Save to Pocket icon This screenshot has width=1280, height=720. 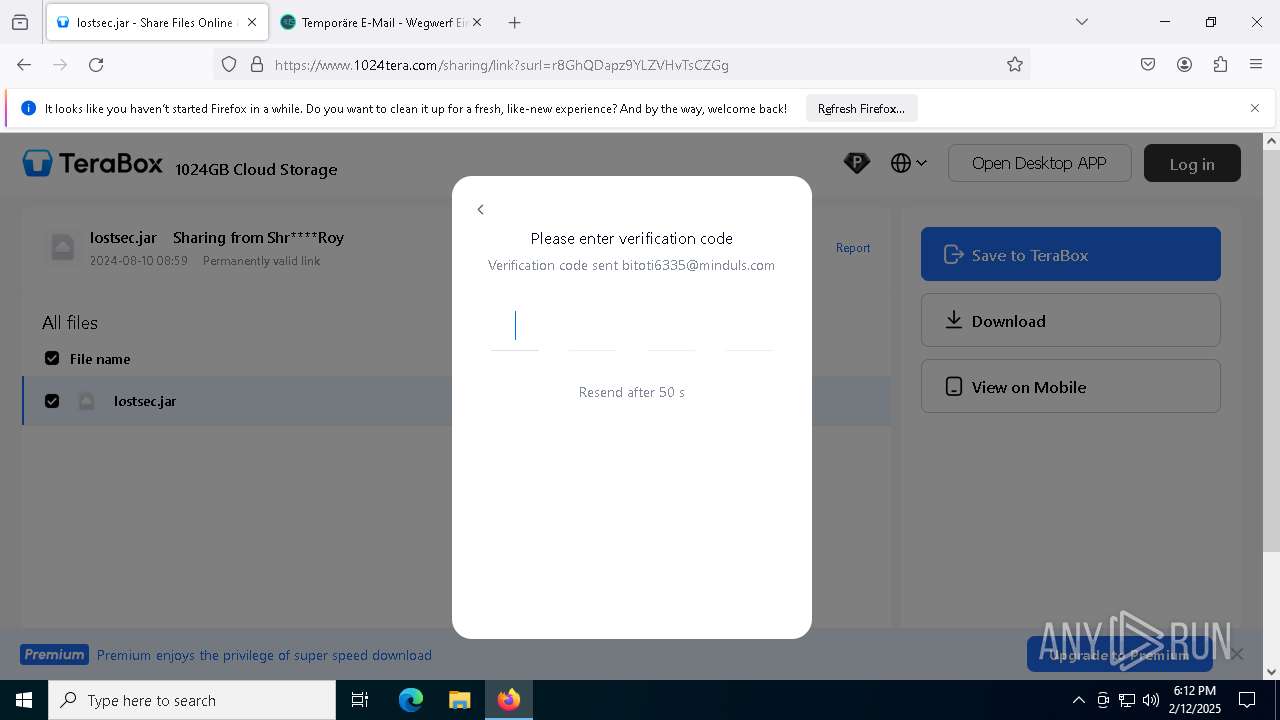[x=1148, y=64]
